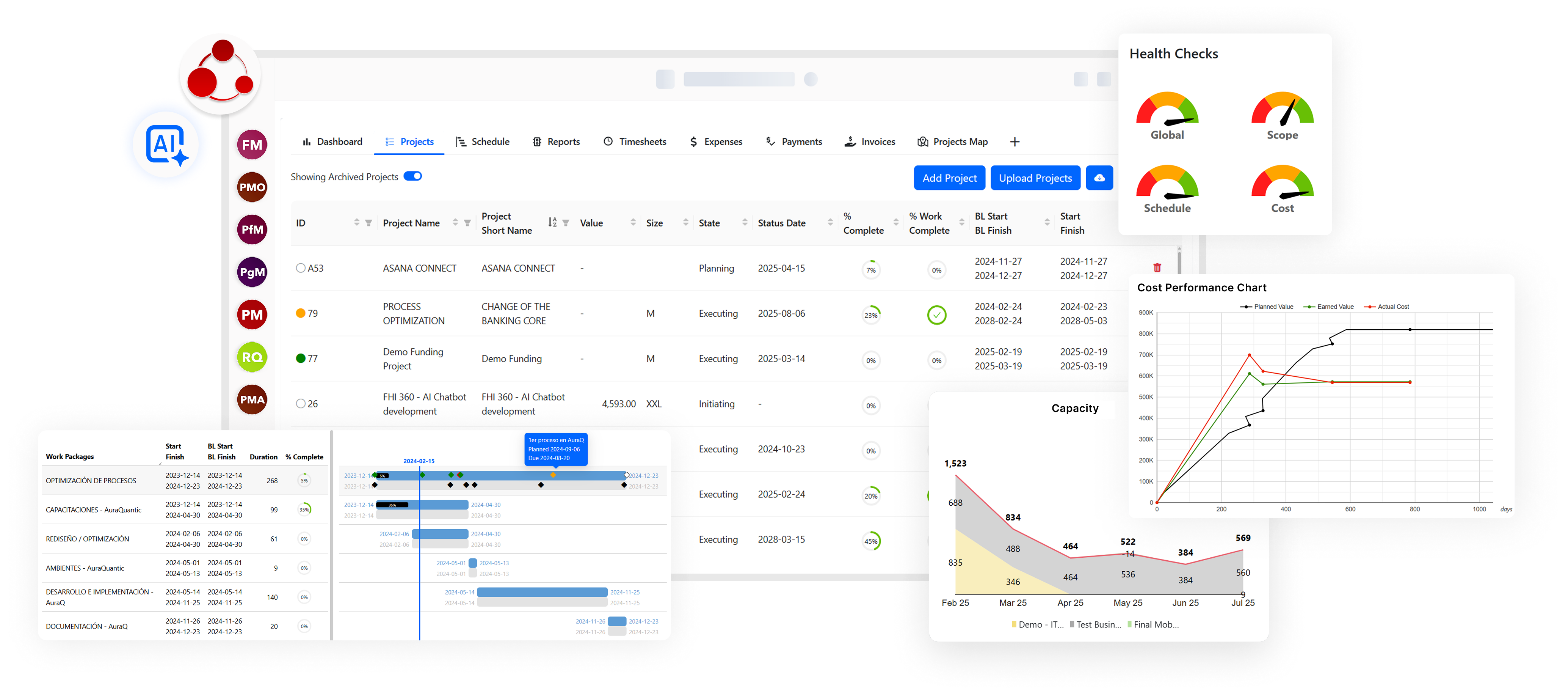The height and width of the screenshot is (695, 1568).
Task: Click the plus icon after Projects Map
Action: tap(1015, 142)
